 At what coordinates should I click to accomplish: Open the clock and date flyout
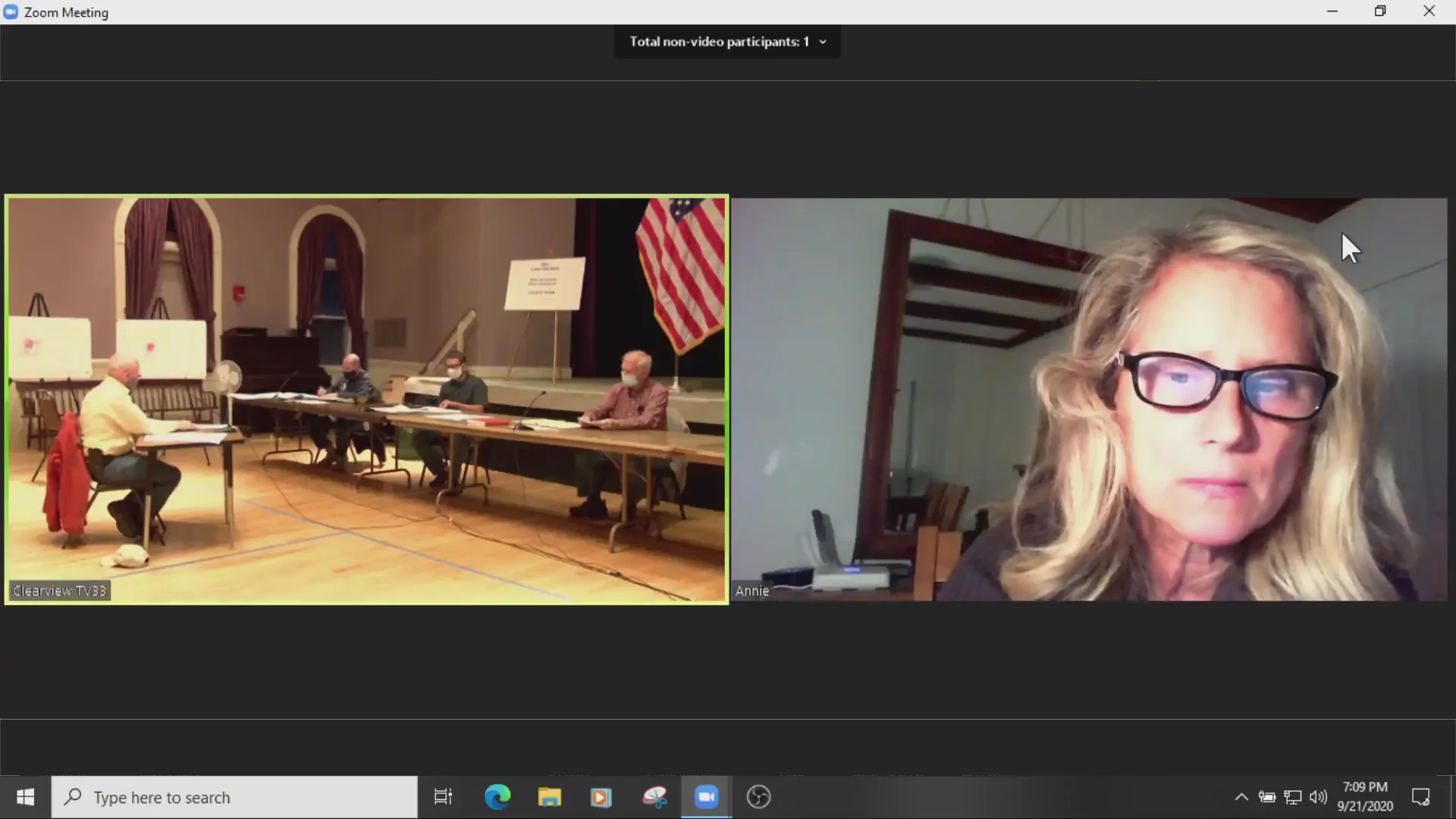(1365, 797)
